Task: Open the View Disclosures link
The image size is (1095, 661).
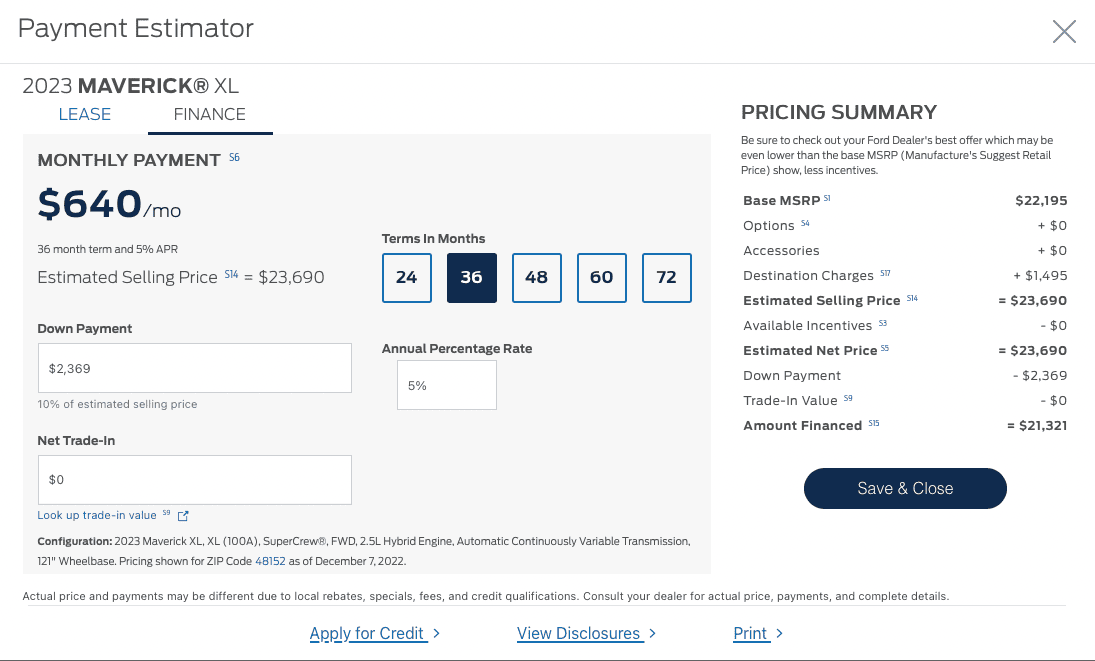Action: pyautogui.click(x=578, y=633)
